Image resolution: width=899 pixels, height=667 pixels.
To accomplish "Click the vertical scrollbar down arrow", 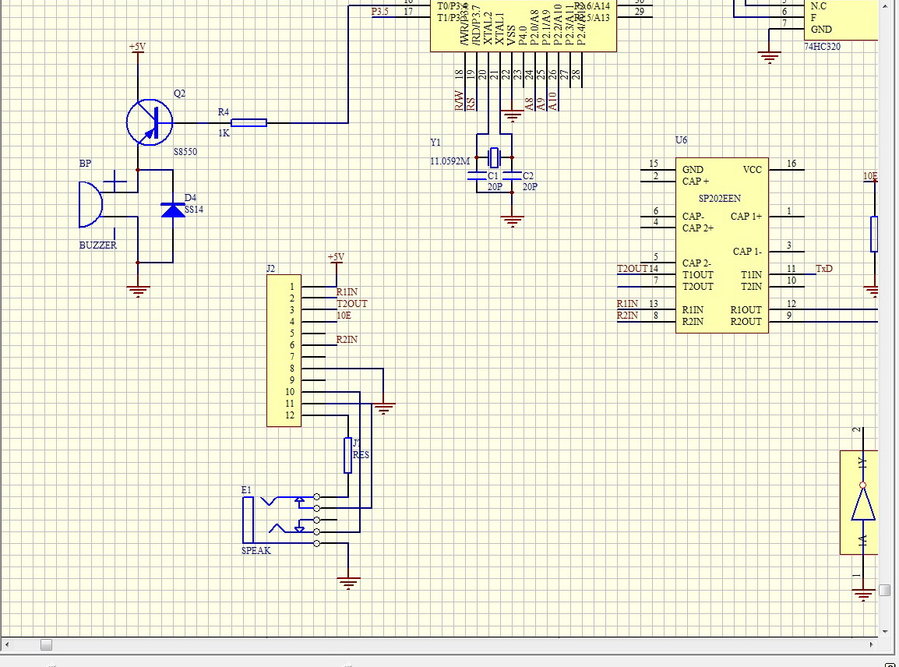I will tap(885, 631).
